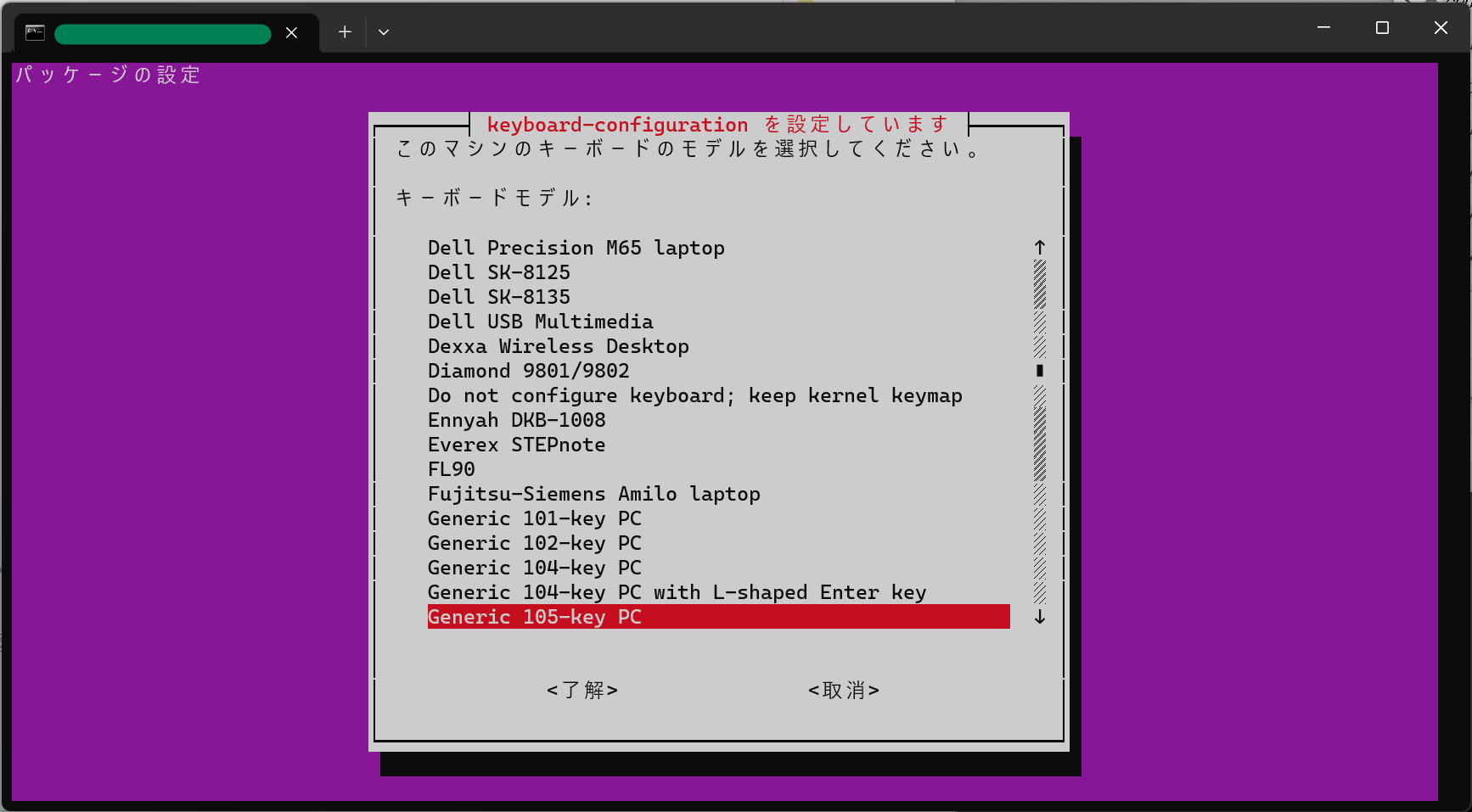Close the current terminal tab
The image size is (1472, 812).
coord(291,33)
